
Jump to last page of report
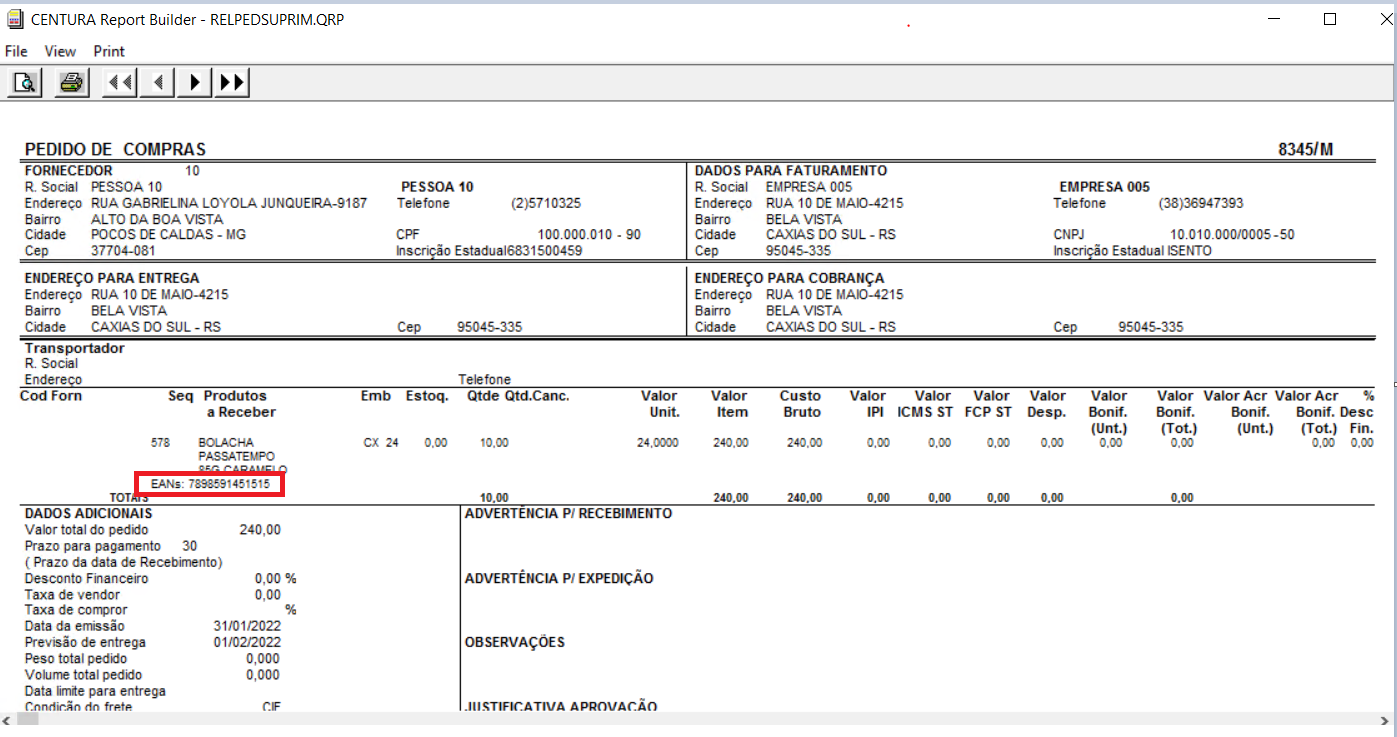coord(231,83)
